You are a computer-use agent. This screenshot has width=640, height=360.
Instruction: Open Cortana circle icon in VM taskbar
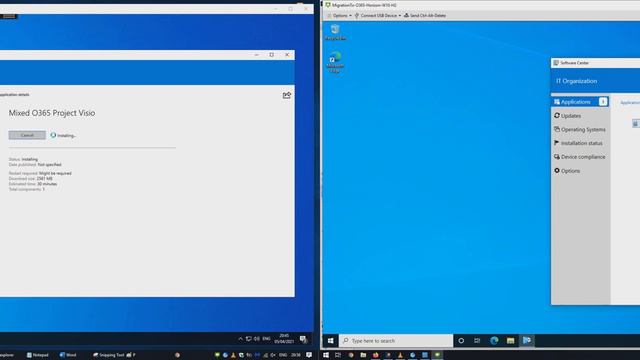pyautogui.click(x=461, y=340)
